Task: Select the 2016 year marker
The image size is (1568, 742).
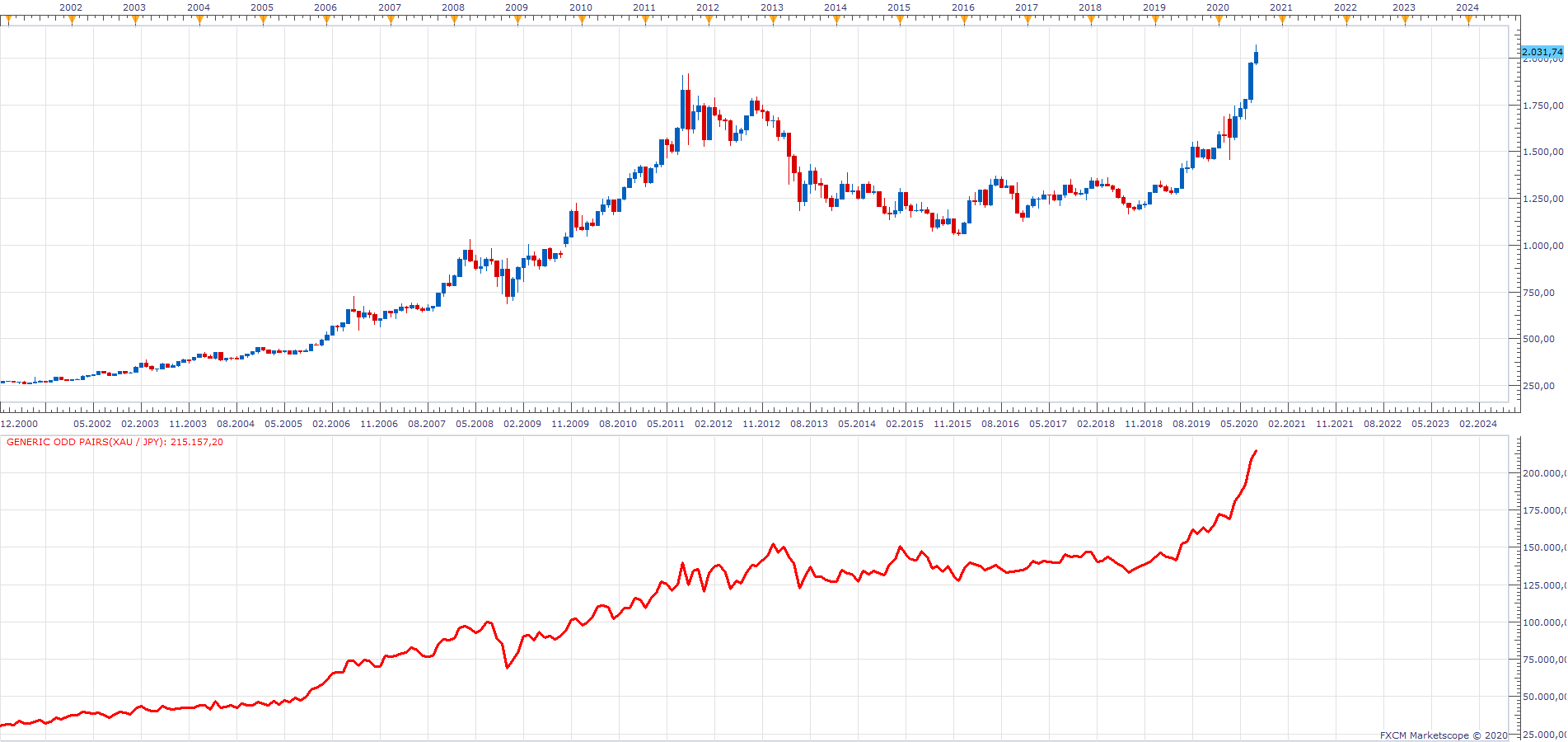Action: point(963,7)
